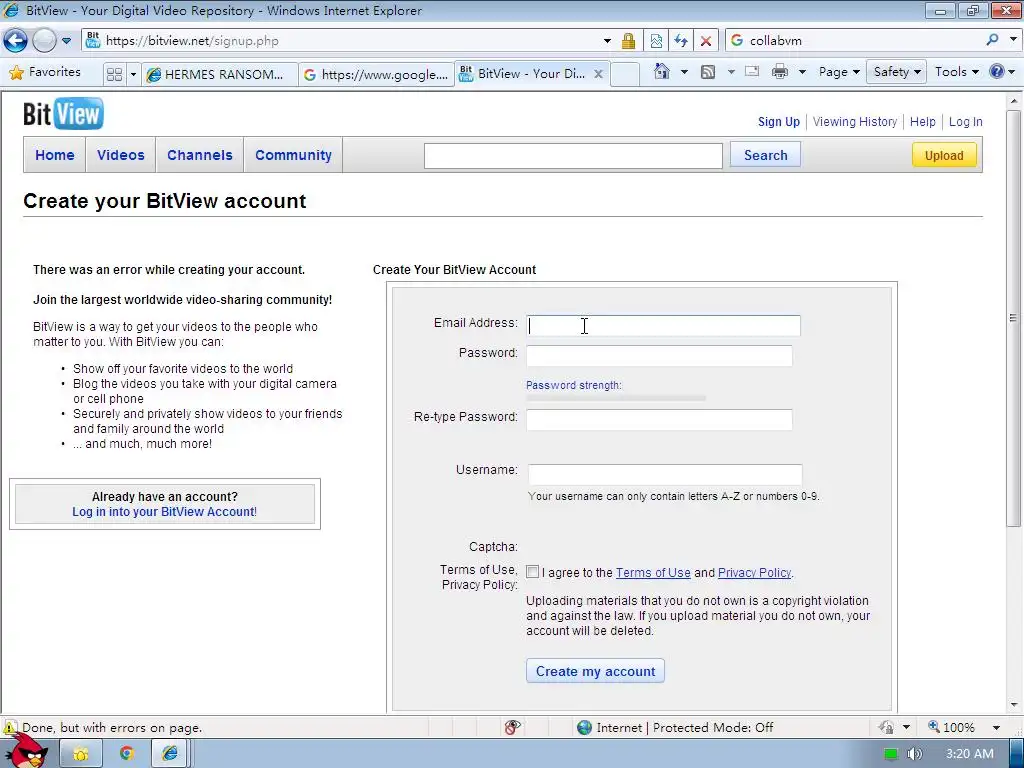Image resolution: width=1024 pixels, height=768 pixels.
Task: Click the Compatibility View broken-page icon
Action: click(656, 41)
